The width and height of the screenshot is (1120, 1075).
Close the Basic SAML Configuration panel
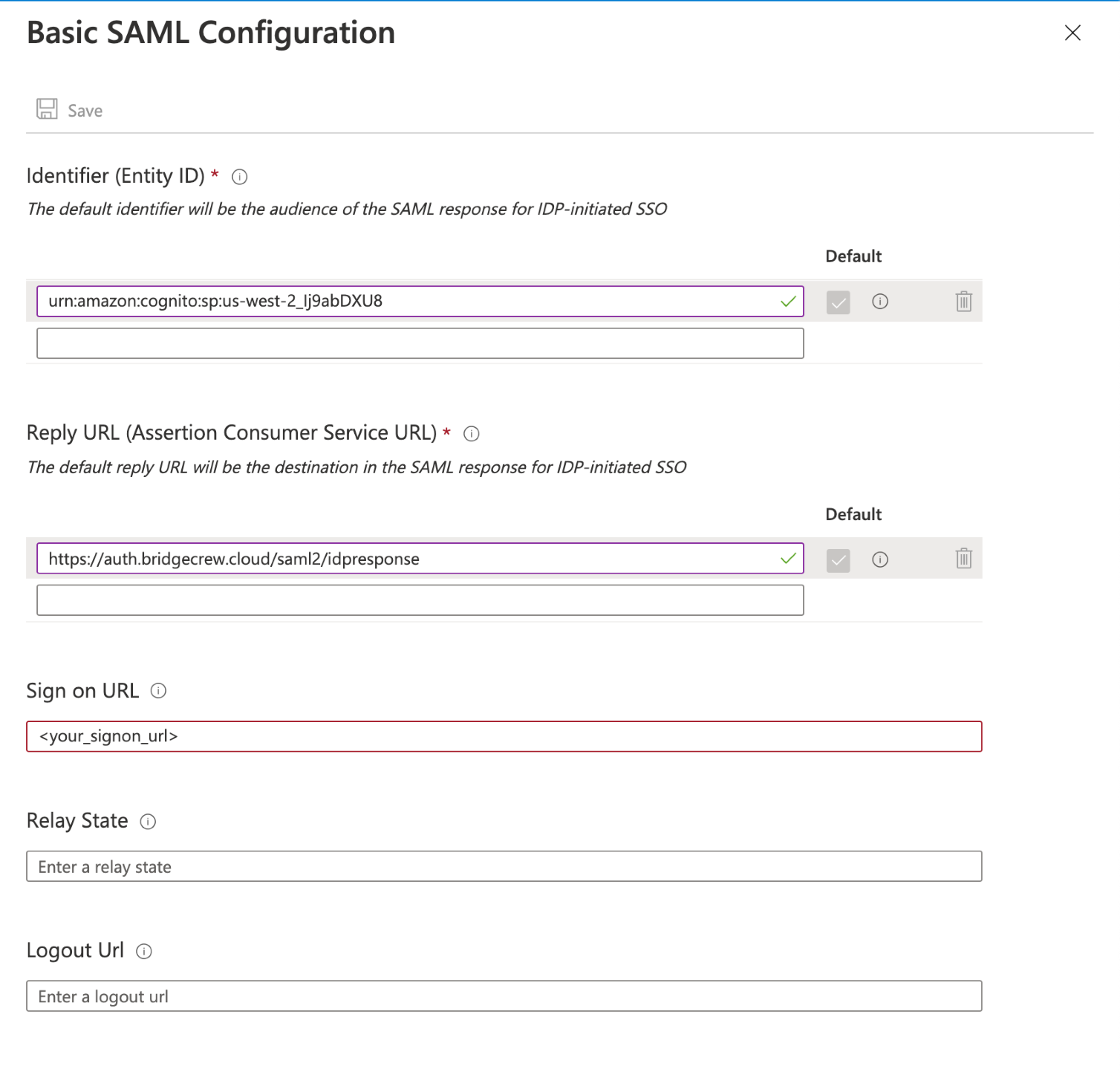1072,33
